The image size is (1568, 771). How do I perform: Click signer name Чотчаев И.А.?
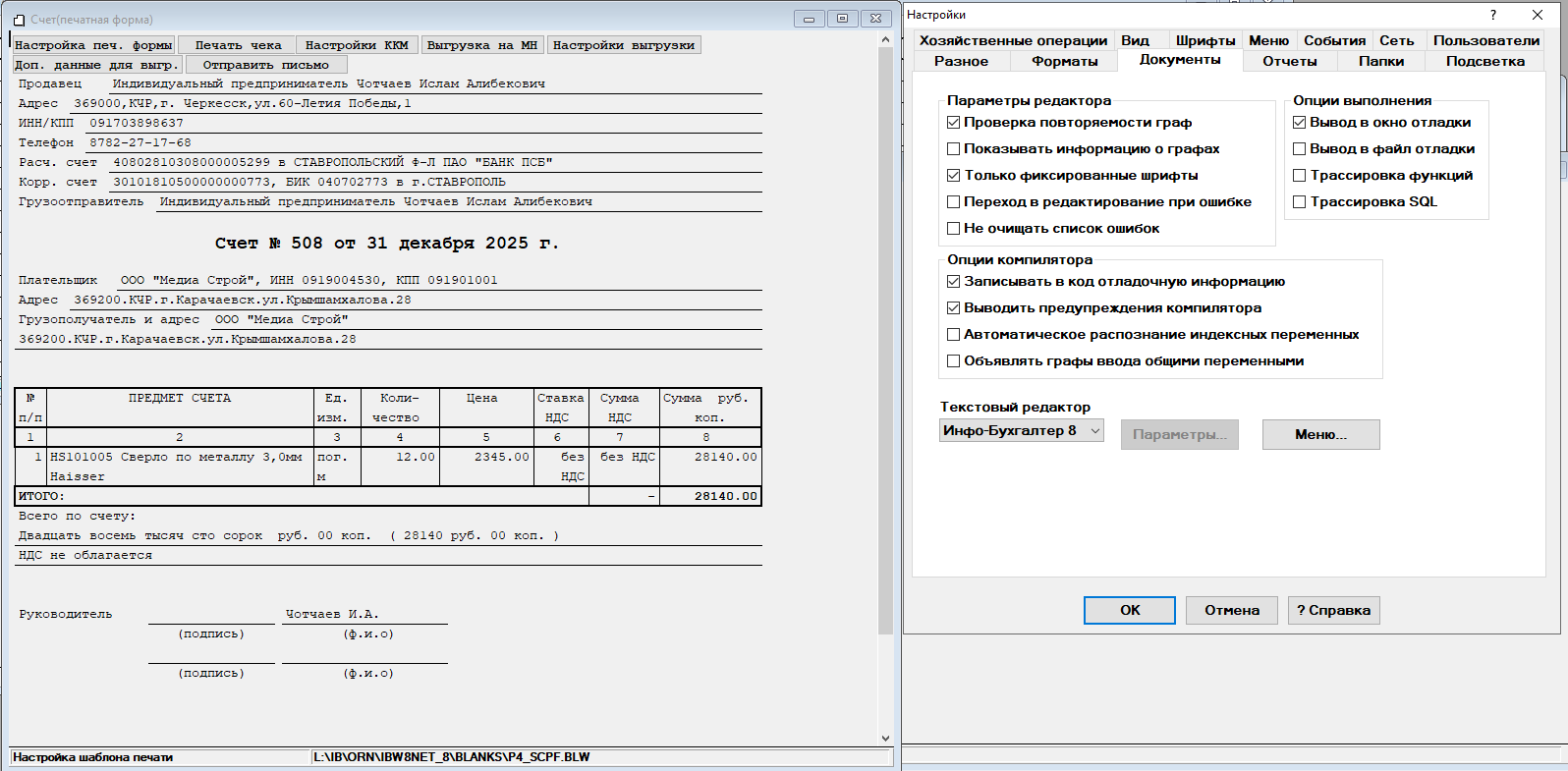[x=332, y=614]
